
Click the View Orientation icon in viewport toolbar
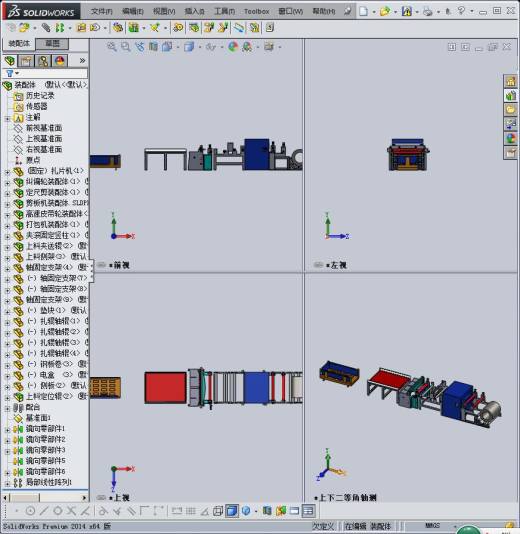click(x=167, y=47)
